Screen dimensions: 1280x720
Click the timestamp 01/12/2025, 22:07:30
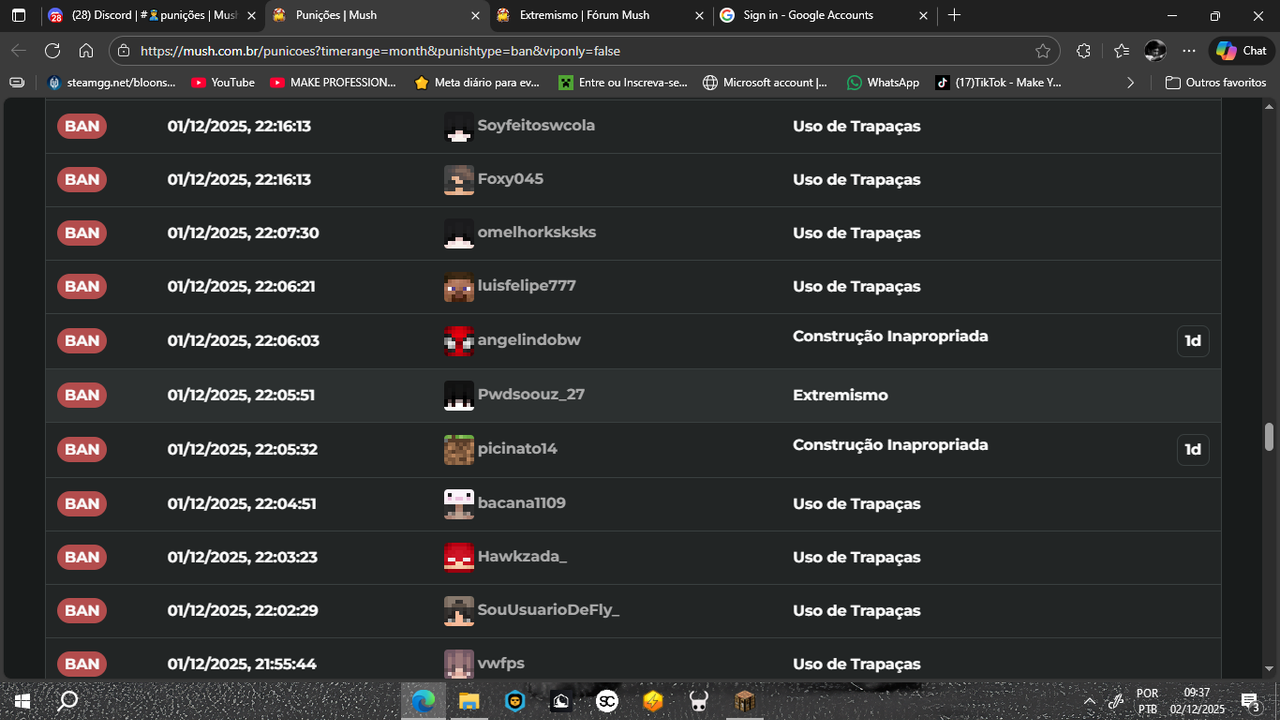pyautogui.click(x=243, y=233)
